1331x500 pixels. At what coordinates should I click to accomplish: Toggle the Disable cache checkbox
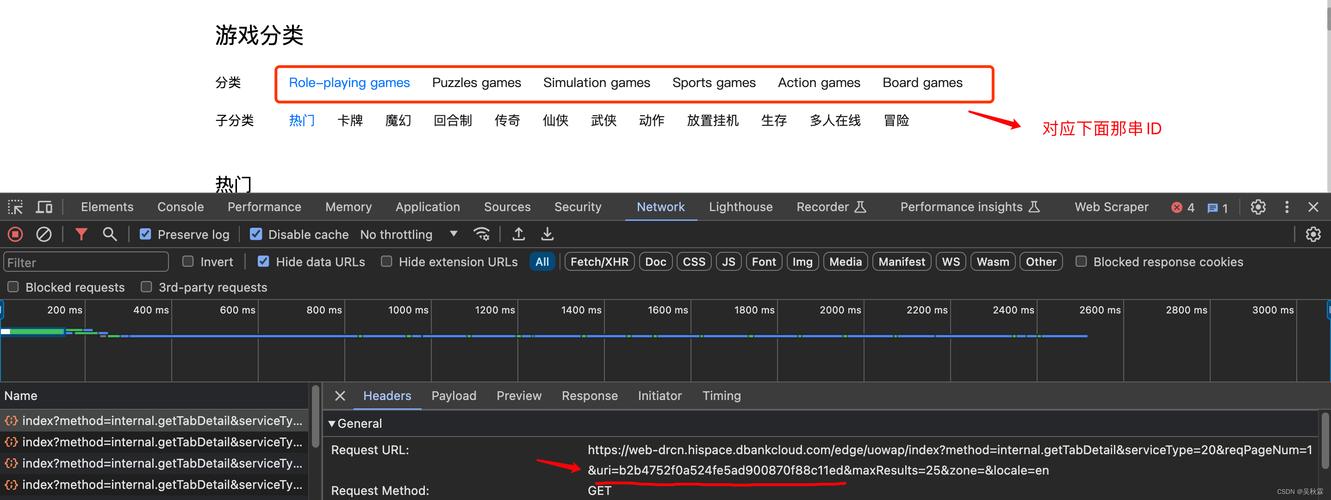pyautogui.click(x=256, y=234)
